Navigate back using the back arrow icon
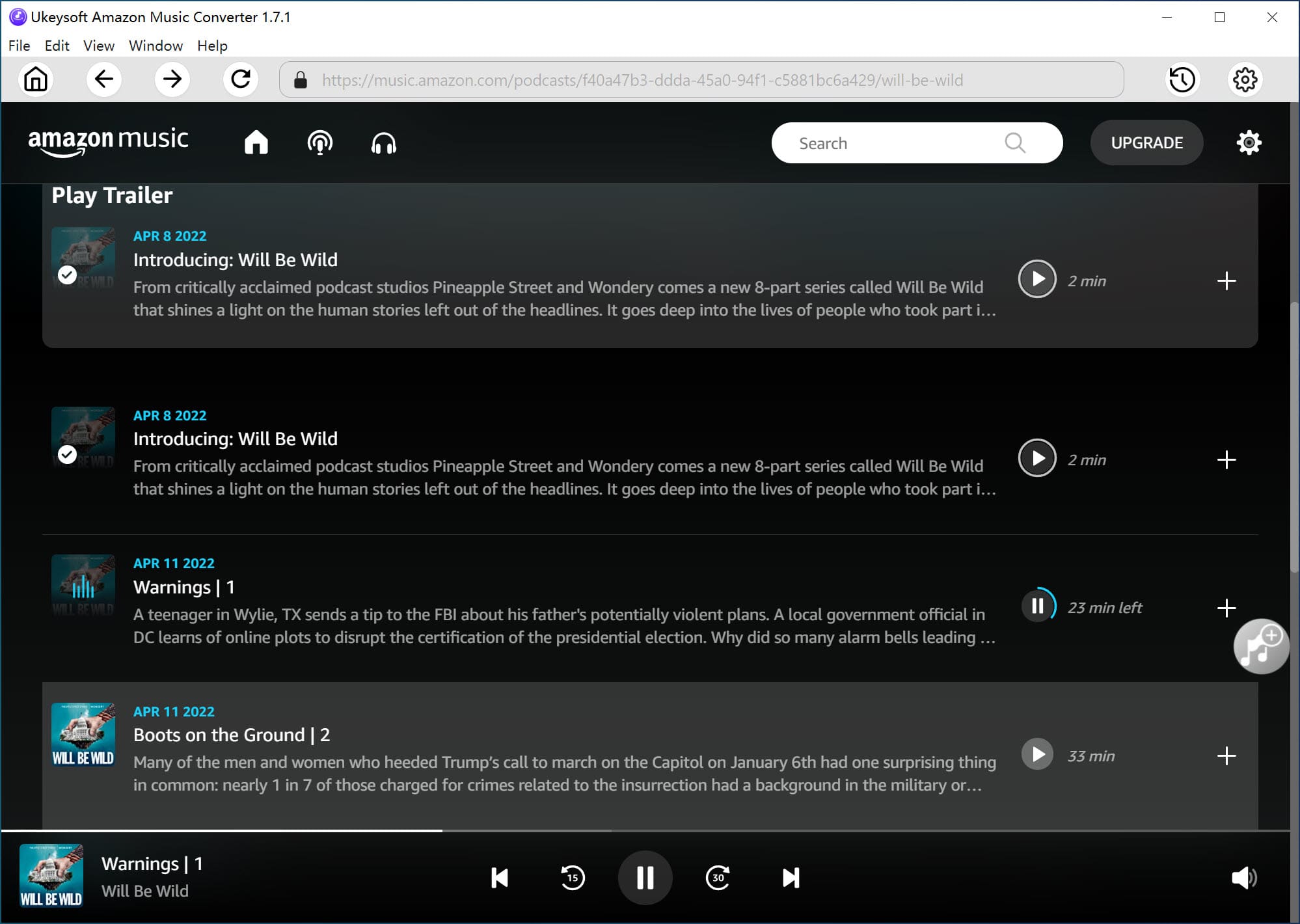 tap(104, 79)
